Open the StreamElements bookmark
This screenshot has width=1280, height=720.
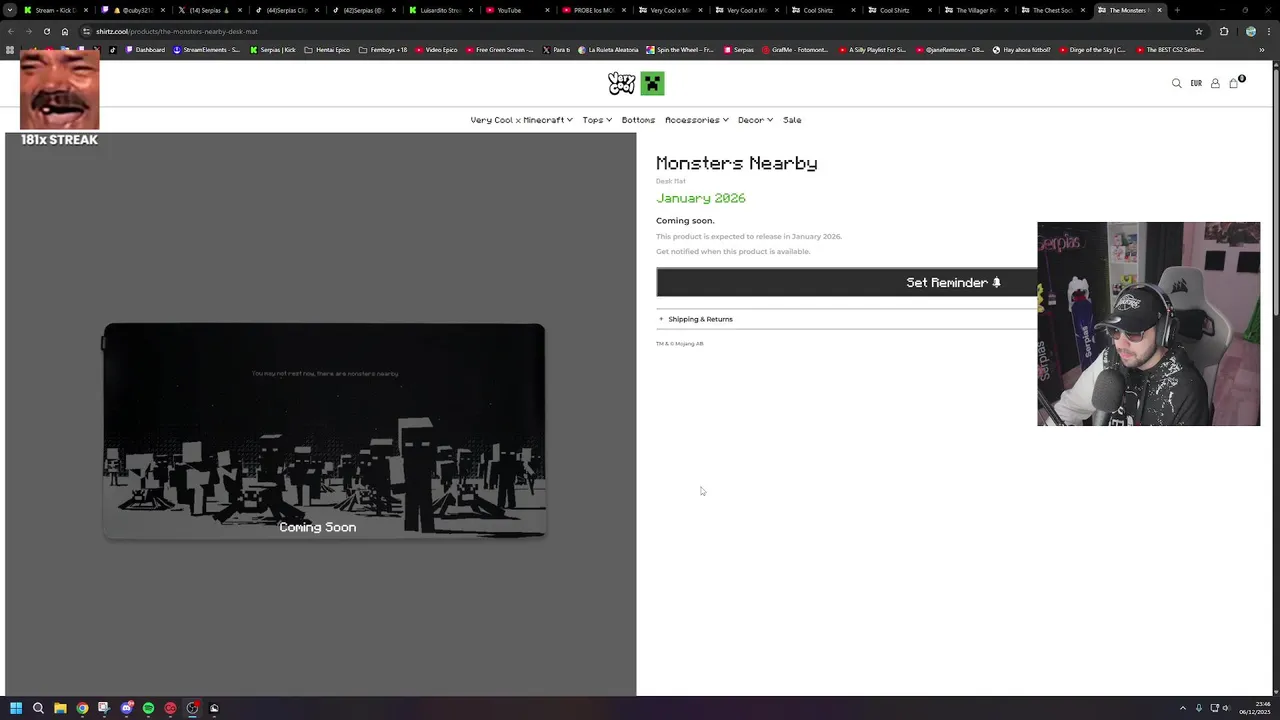(206, 50)
